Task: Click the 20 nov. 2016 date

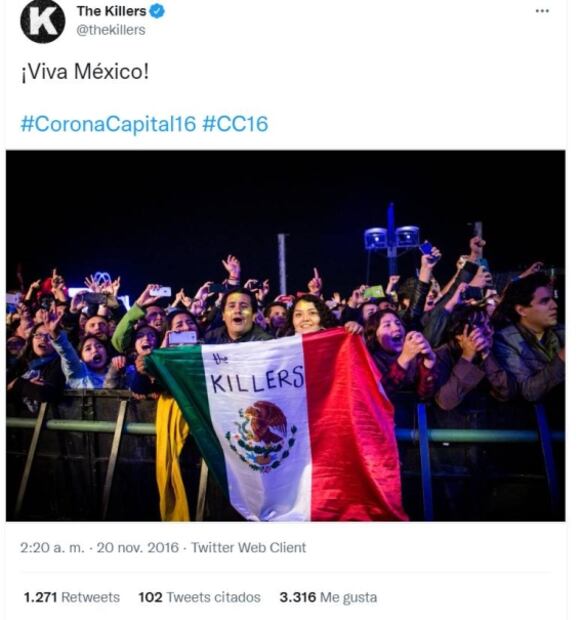Action: [138, 548]
